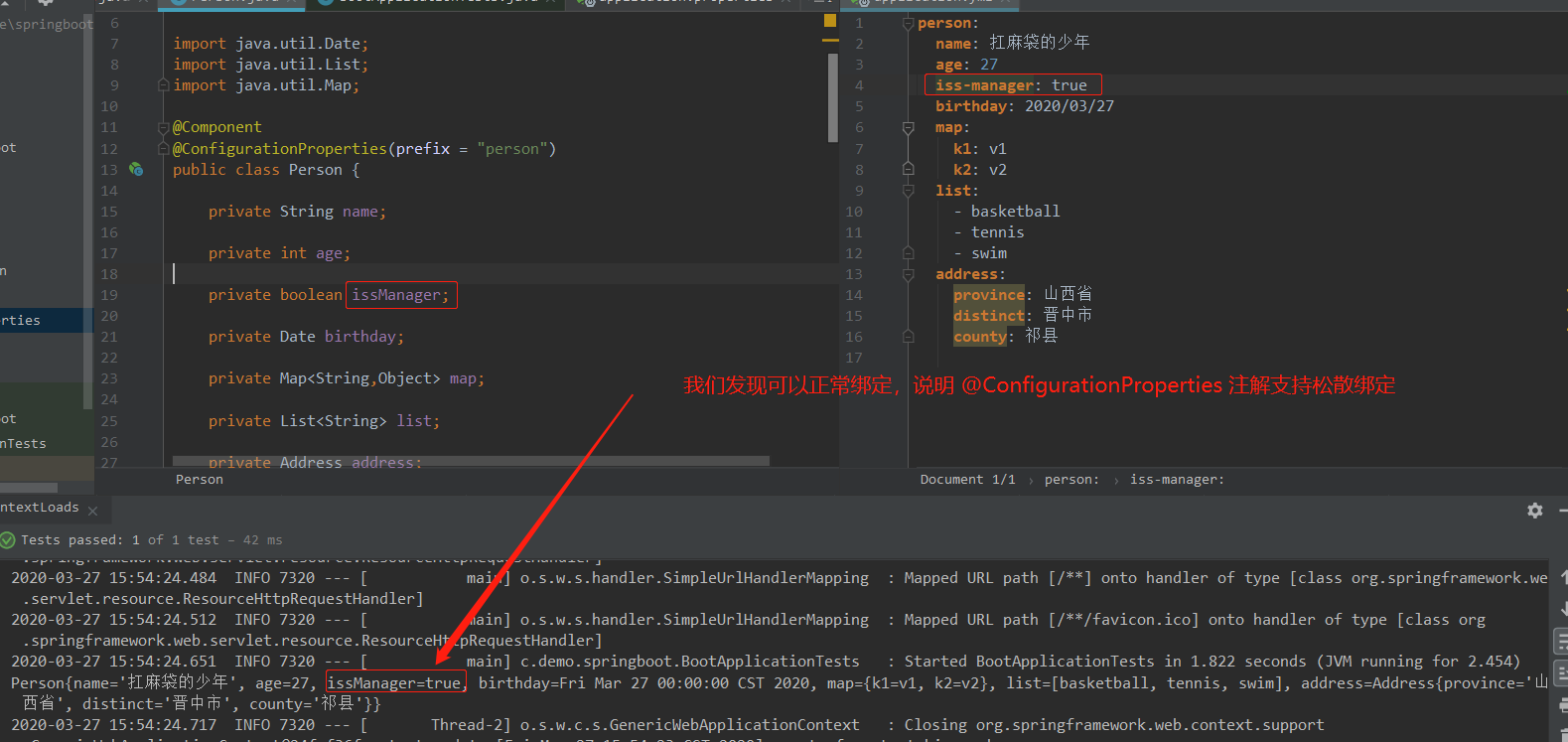Open the Run panel settings gear
This screenshot has height=742, width=1568.
1535,511
